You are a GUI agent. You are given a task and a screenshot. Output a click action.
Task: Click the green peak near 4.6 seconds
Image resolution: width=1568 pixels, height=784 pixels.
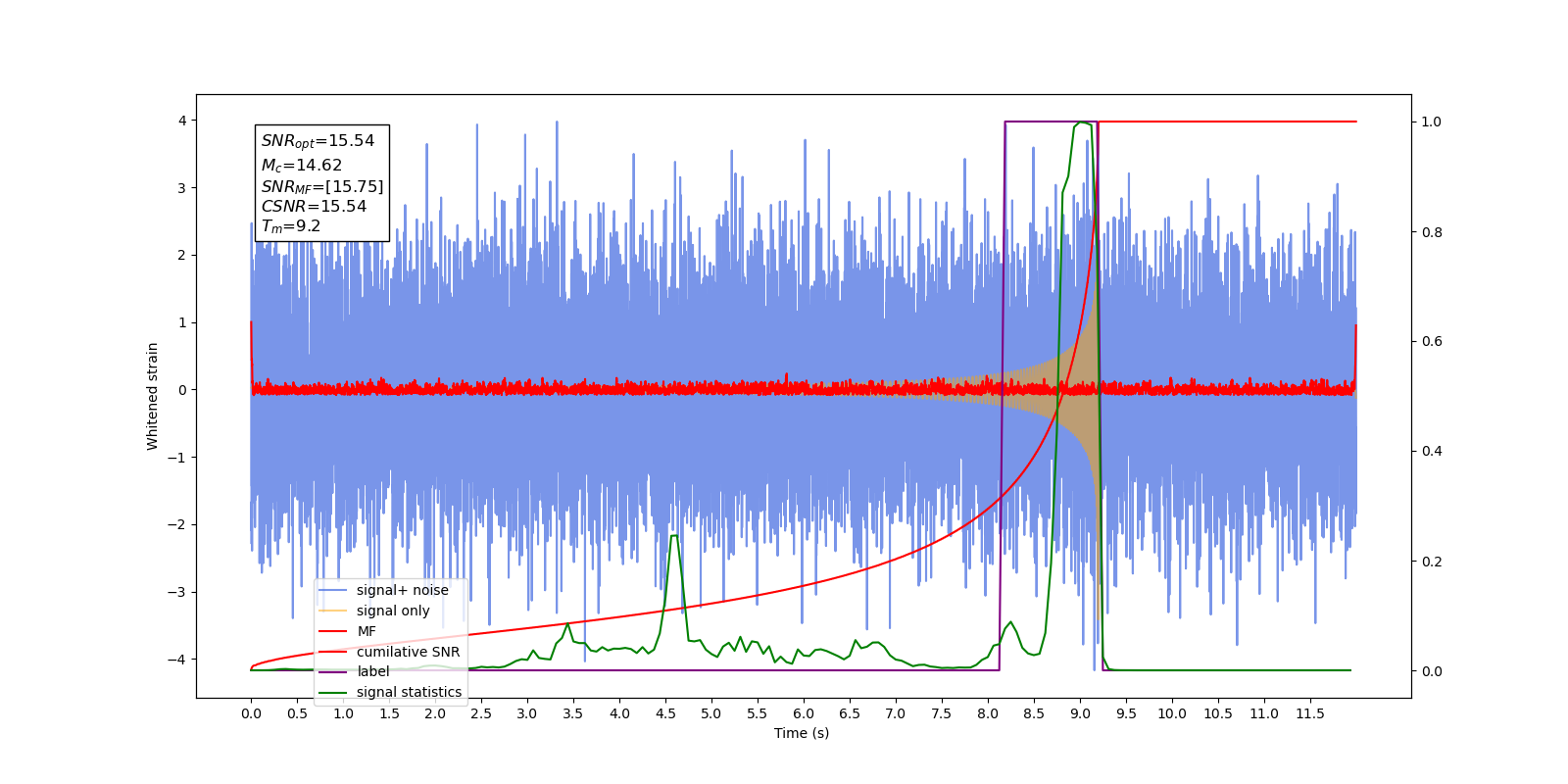tap(673, 536)
